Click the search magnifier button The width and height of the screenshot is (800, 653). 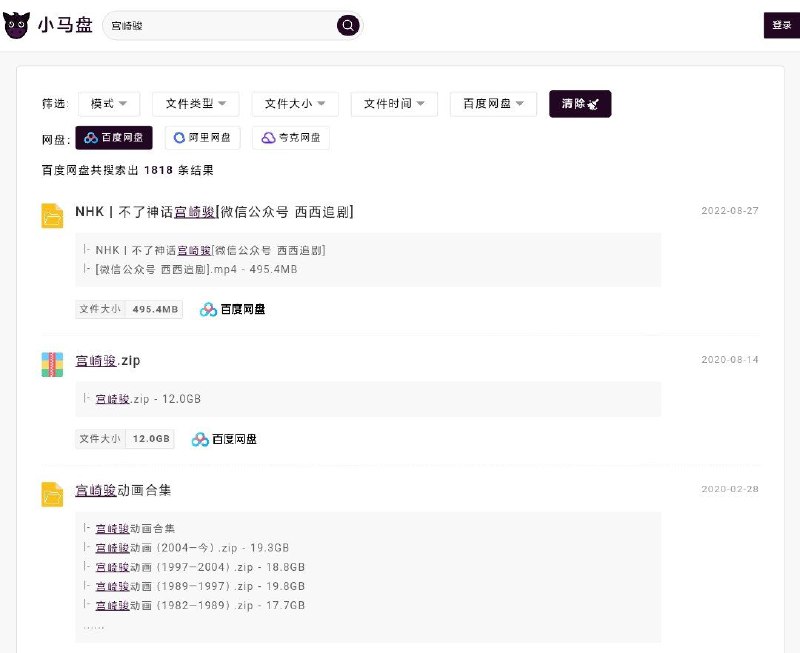tap(348, 26)
